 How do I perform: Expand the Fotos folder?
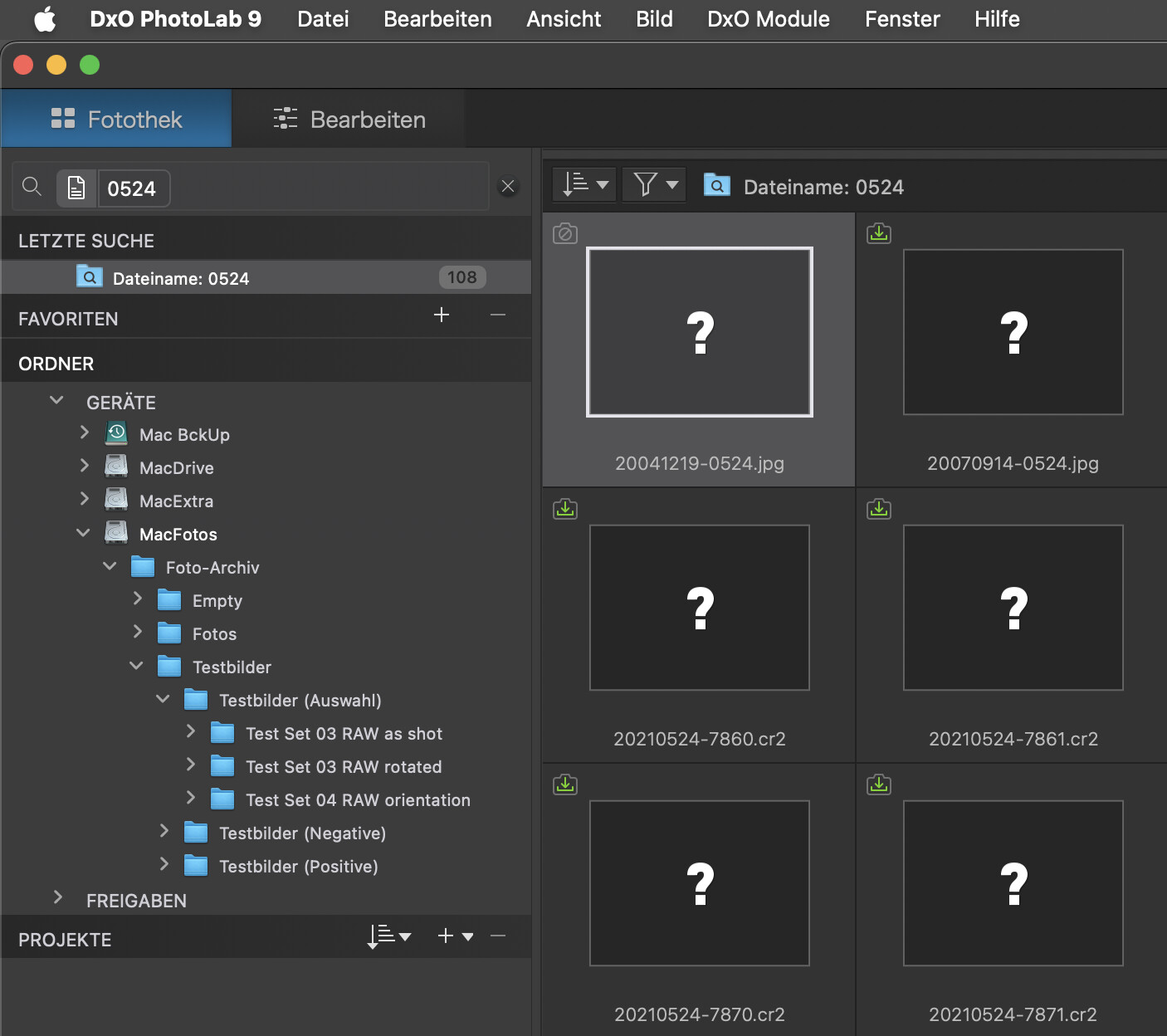(x=138, y=633)
